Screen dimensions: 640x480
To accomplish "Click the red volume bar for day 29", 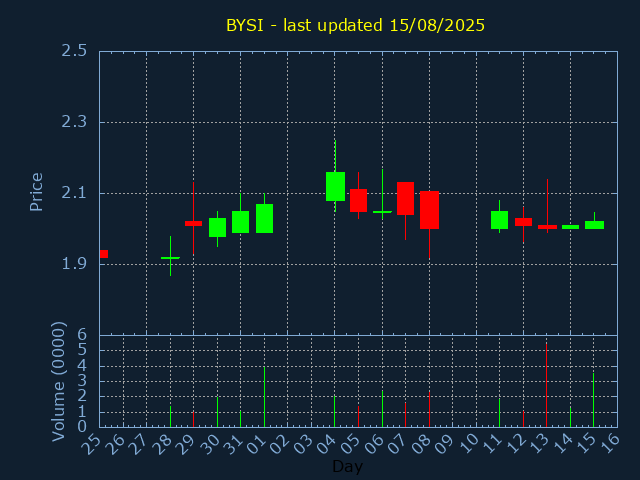I will coord(193,420).
